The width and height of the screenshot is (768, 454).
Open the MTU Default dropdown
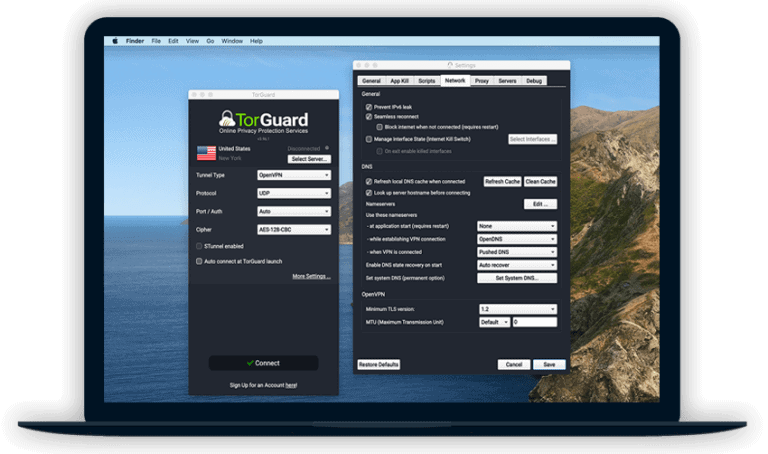point(495,322)
